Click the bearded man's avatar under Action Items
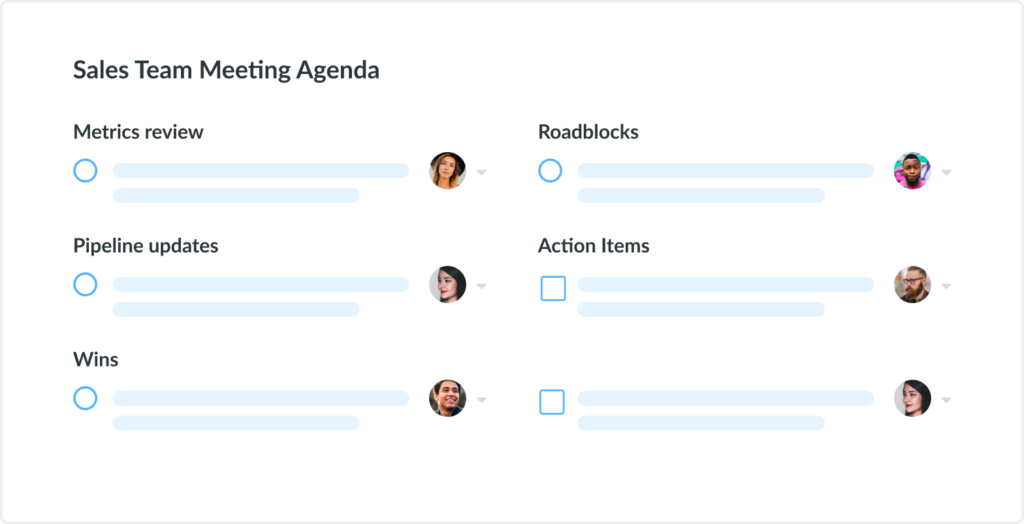Viewport: 1024px width, 524px height. [912, 285]
